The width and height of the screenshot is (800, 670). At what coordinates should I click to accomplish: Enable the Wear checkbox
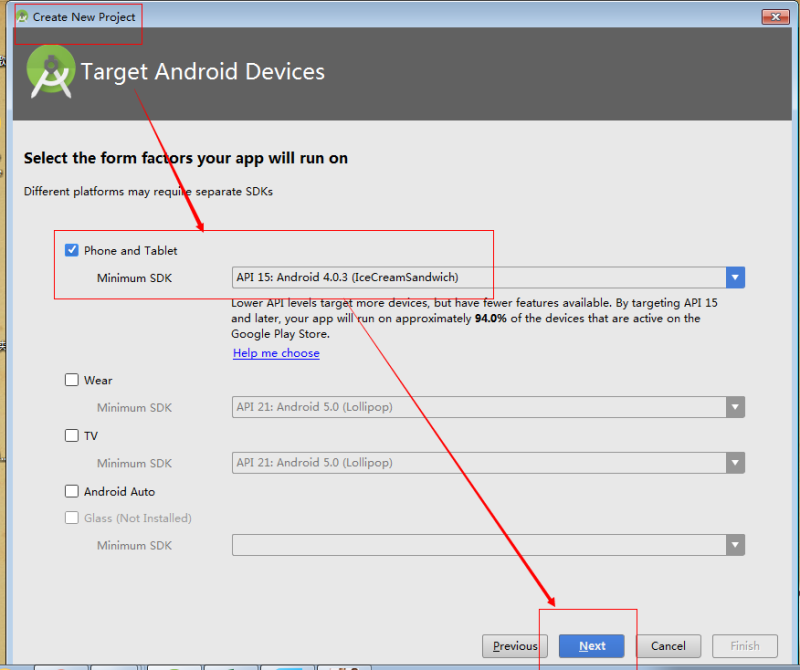tap(71, 380)
